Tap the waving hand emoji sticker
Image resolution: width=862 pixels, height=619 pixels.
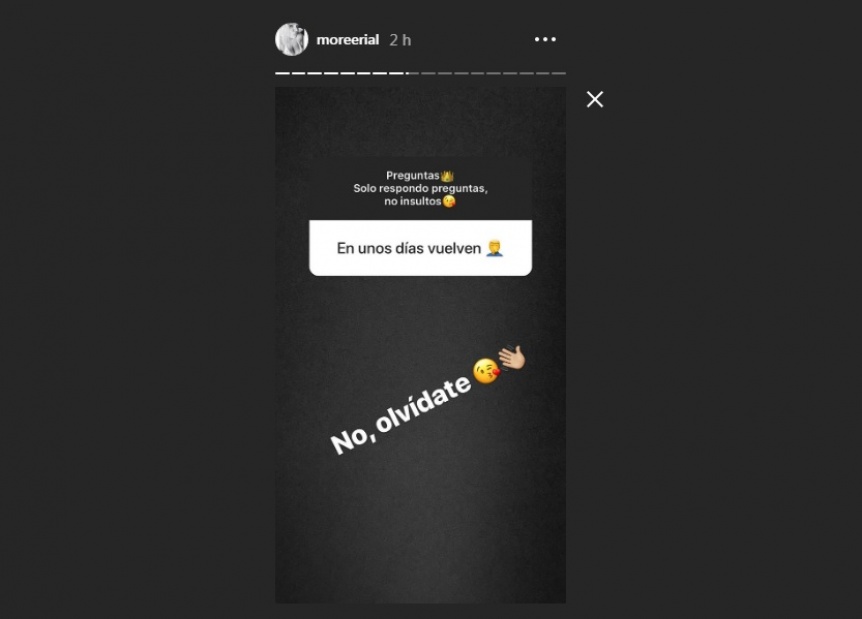click(x=512, y=358)
